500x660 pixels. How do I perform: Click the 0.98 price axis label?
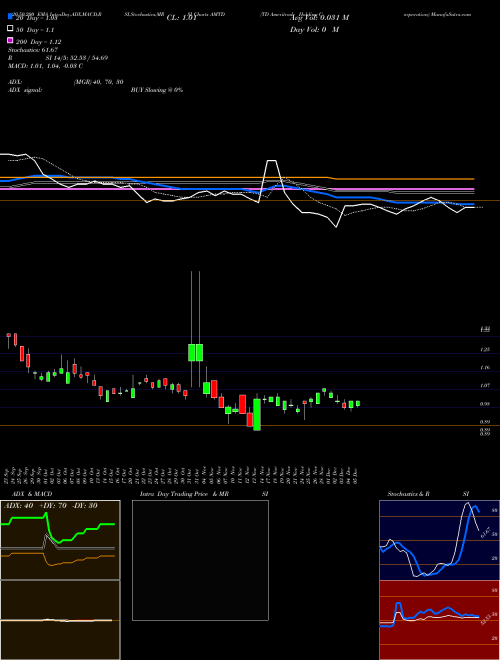[485, 404]
